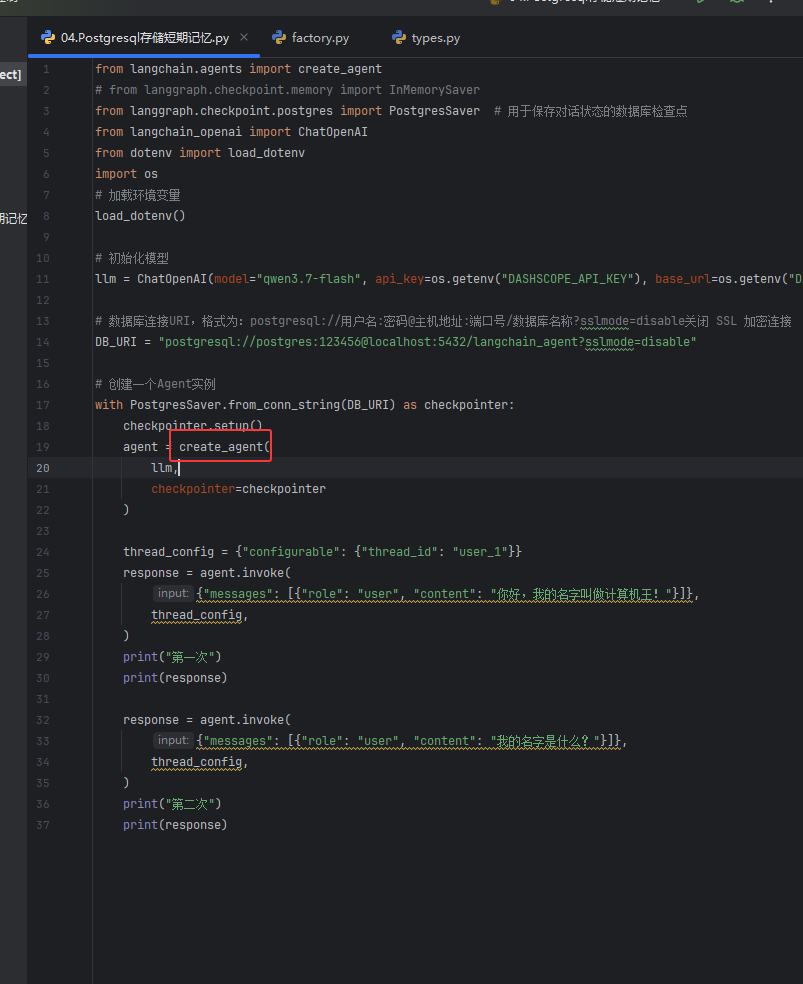Click the checkpointer=checkpointer keyword argument
Viewport: 803px width, 984px height.
click(238, 489)
